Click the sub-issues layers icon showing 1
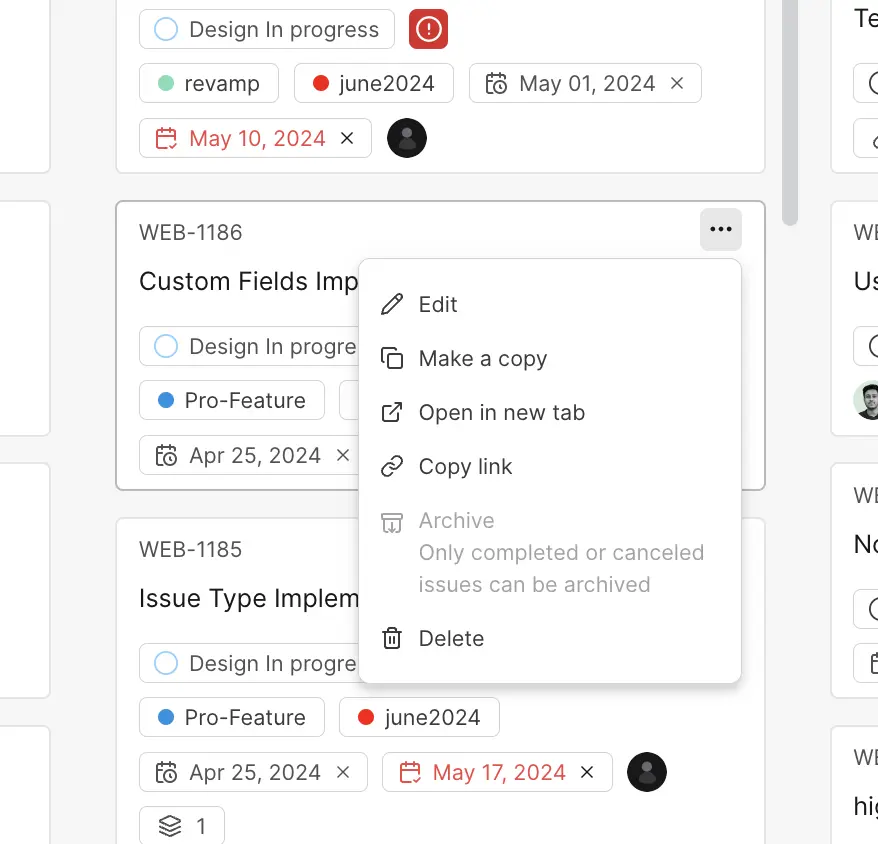Viewport: 878px width, 844px height. (x=171, y=826)
